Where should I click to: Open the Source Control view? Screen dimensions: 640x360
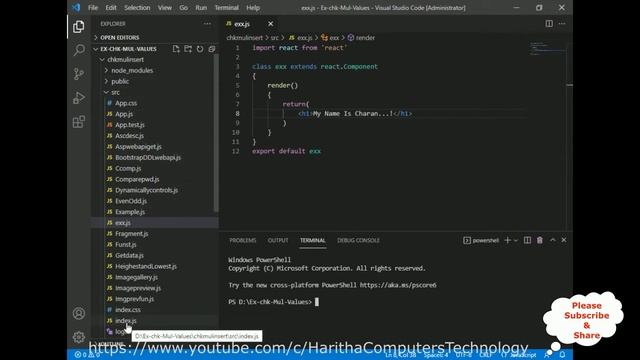(79, 74)
